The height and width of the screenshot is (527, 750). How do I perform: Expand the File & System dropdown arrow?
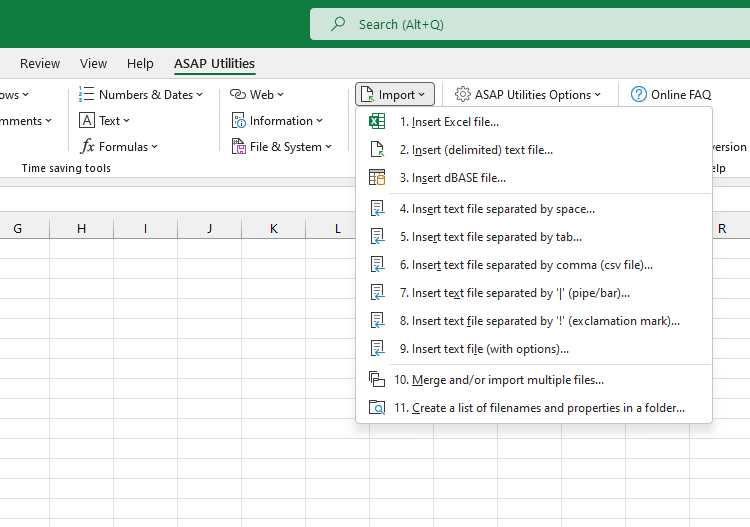(x=328, y=147)
